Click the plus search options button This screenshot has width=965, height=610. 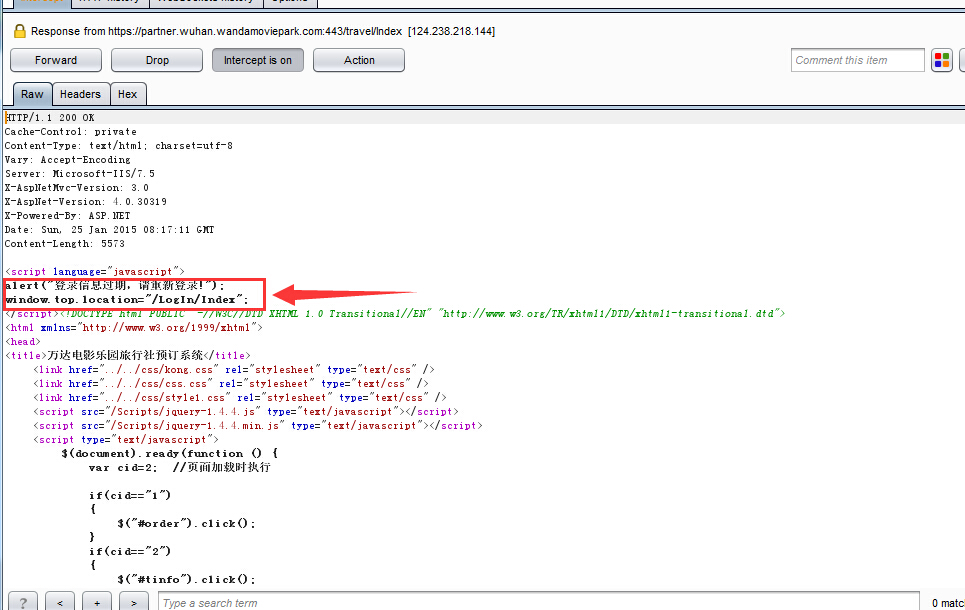pos(97,603)
